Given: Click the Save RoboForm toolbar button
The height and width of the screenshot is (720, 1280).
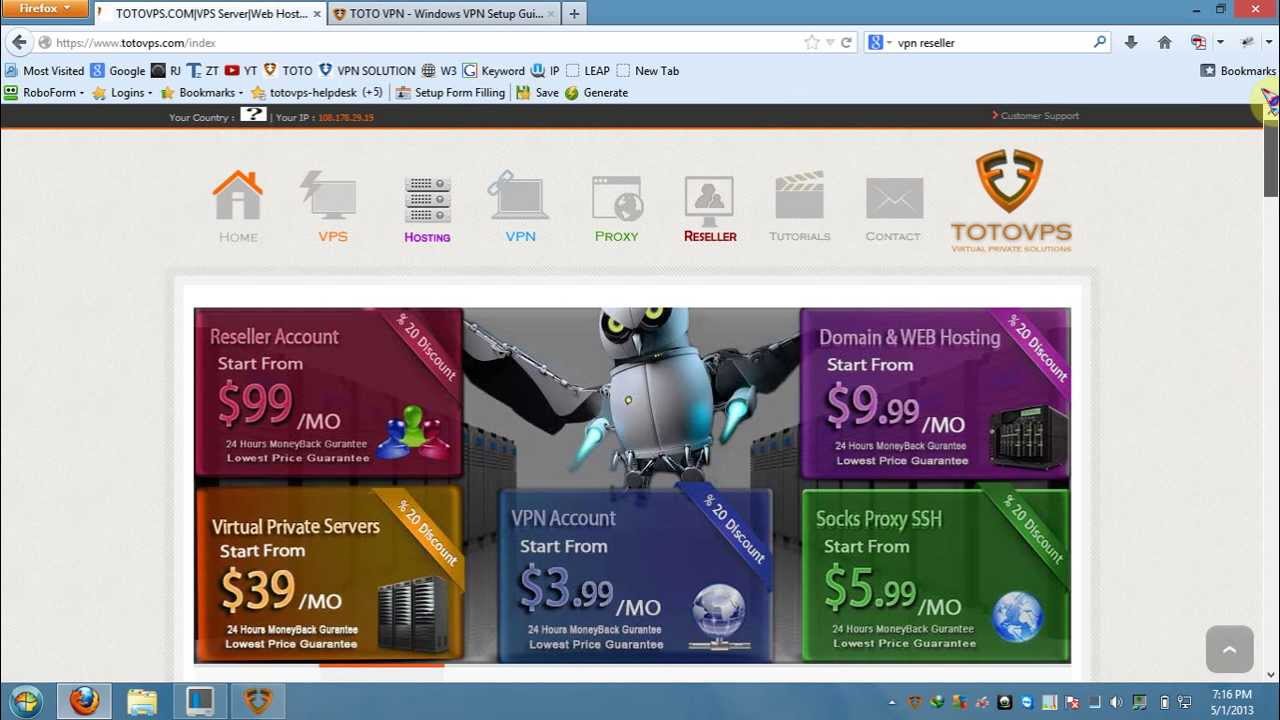Looking at the screenshot, I should point(538,92).
